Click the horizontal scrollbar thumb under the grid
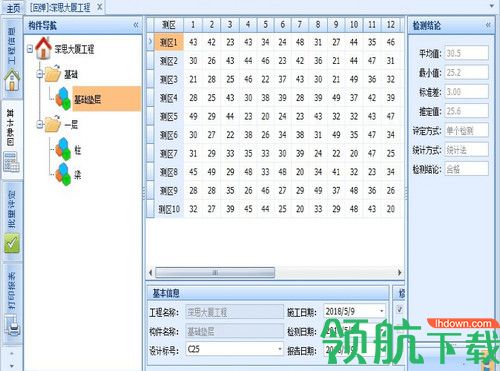Image resolution: width=500 pixels, height=371 pixels. 215,272
